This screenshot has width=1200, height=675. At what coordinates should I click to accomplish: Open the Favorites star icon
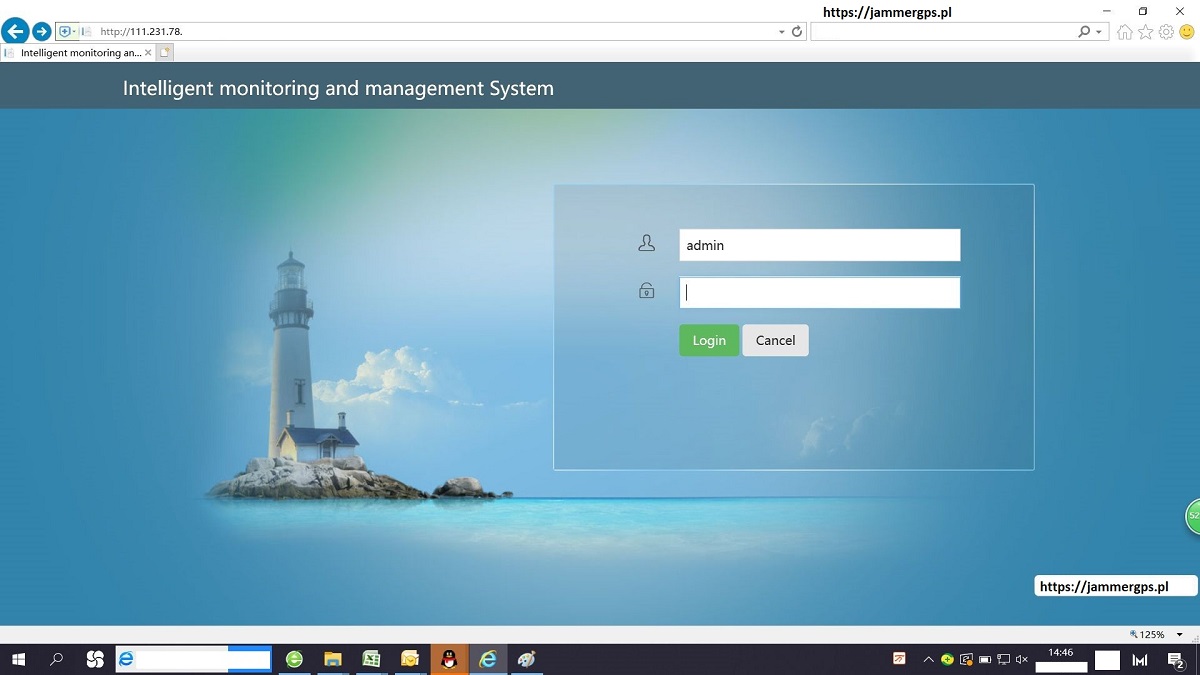pos(1146,32)
